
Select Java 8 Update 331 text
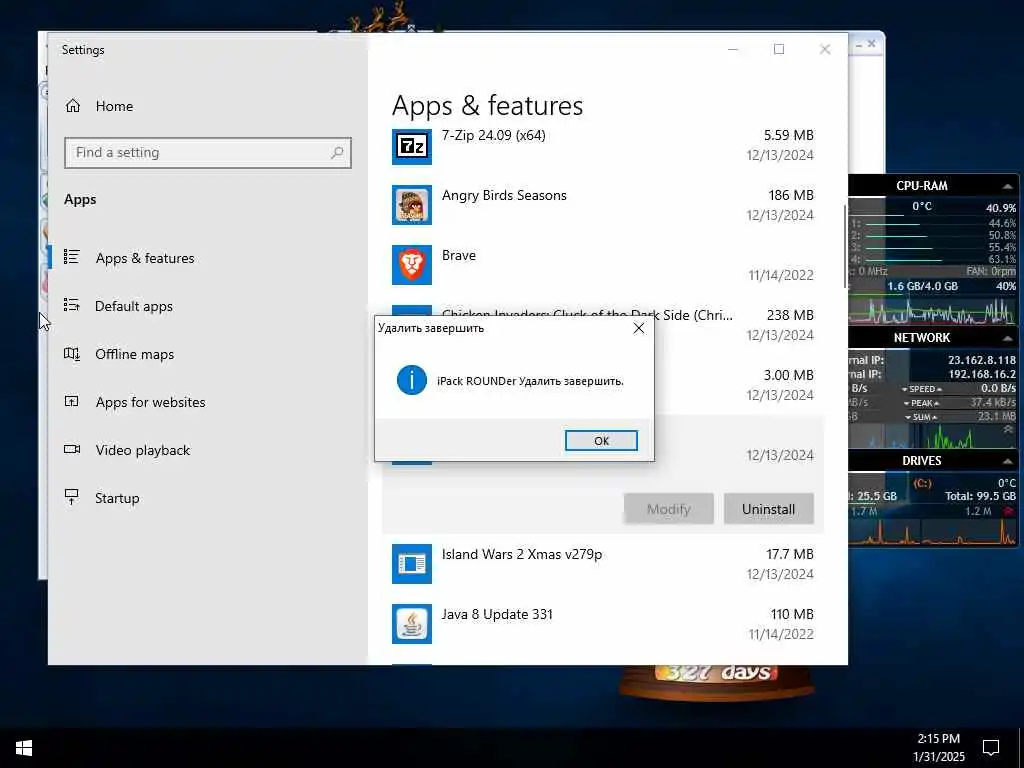[x=497, y=615]
